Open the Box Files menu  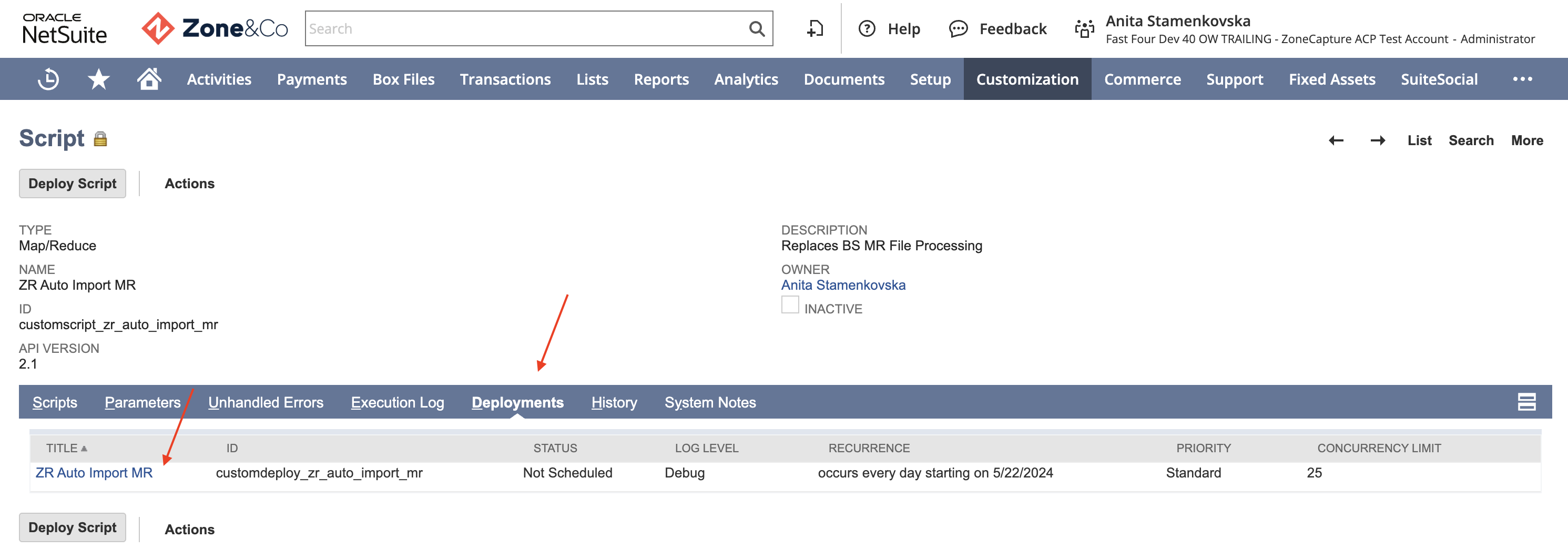(x=403, y=79)
